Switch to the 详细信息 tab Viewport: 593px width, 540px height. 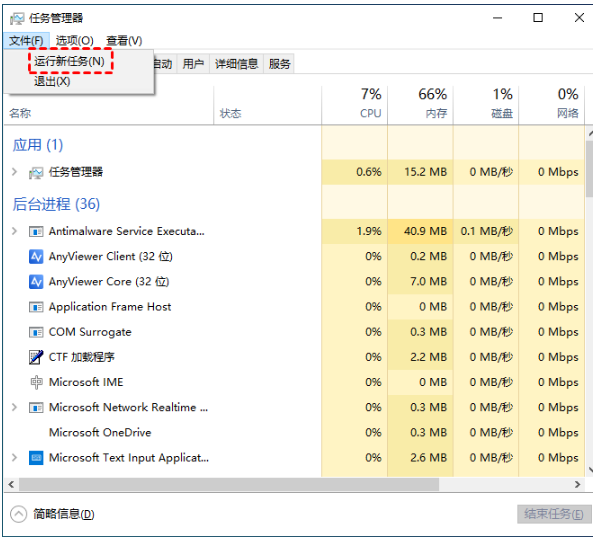point(236,64)
